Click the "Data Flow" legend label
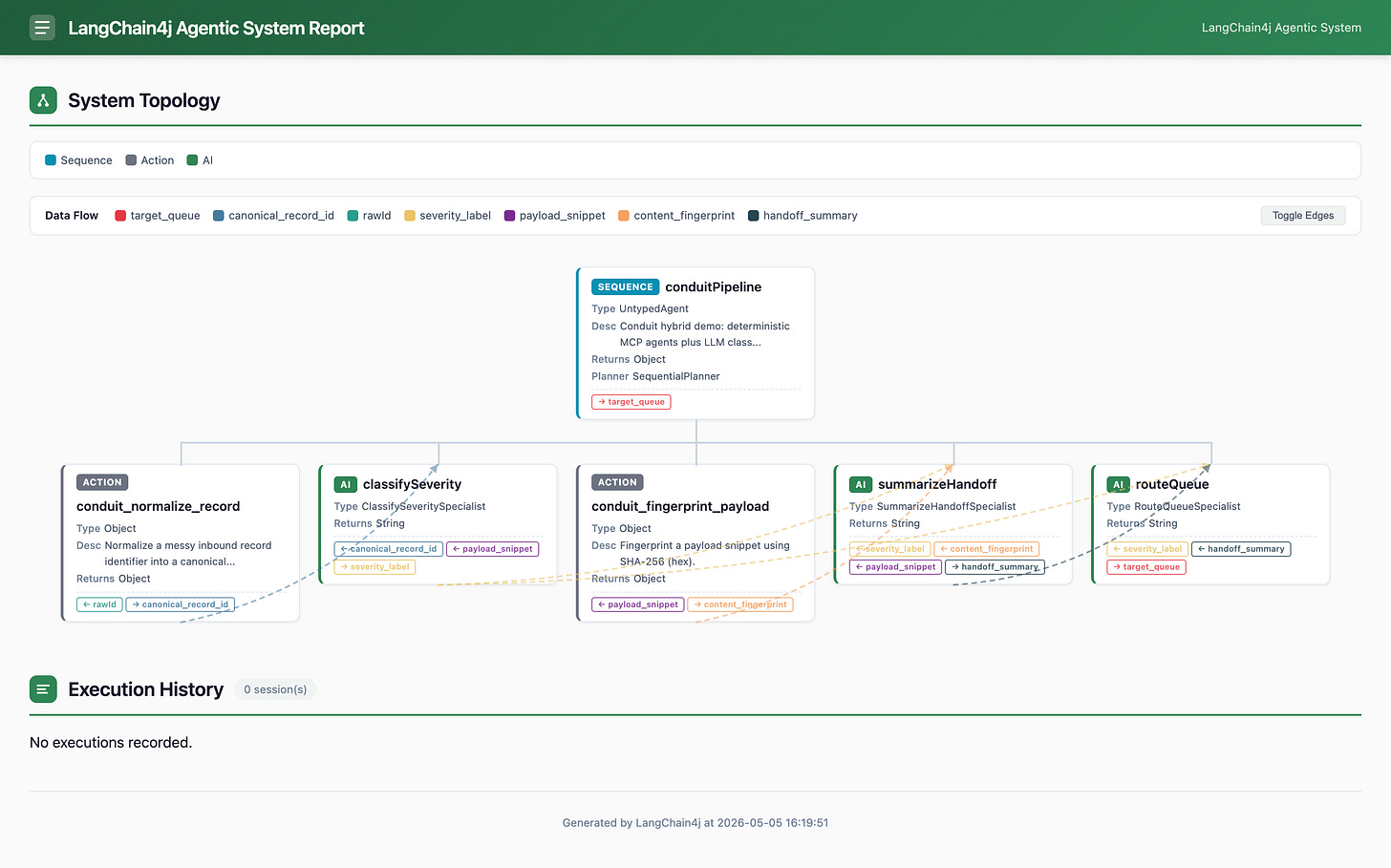1391x868 pixels. 72,216
